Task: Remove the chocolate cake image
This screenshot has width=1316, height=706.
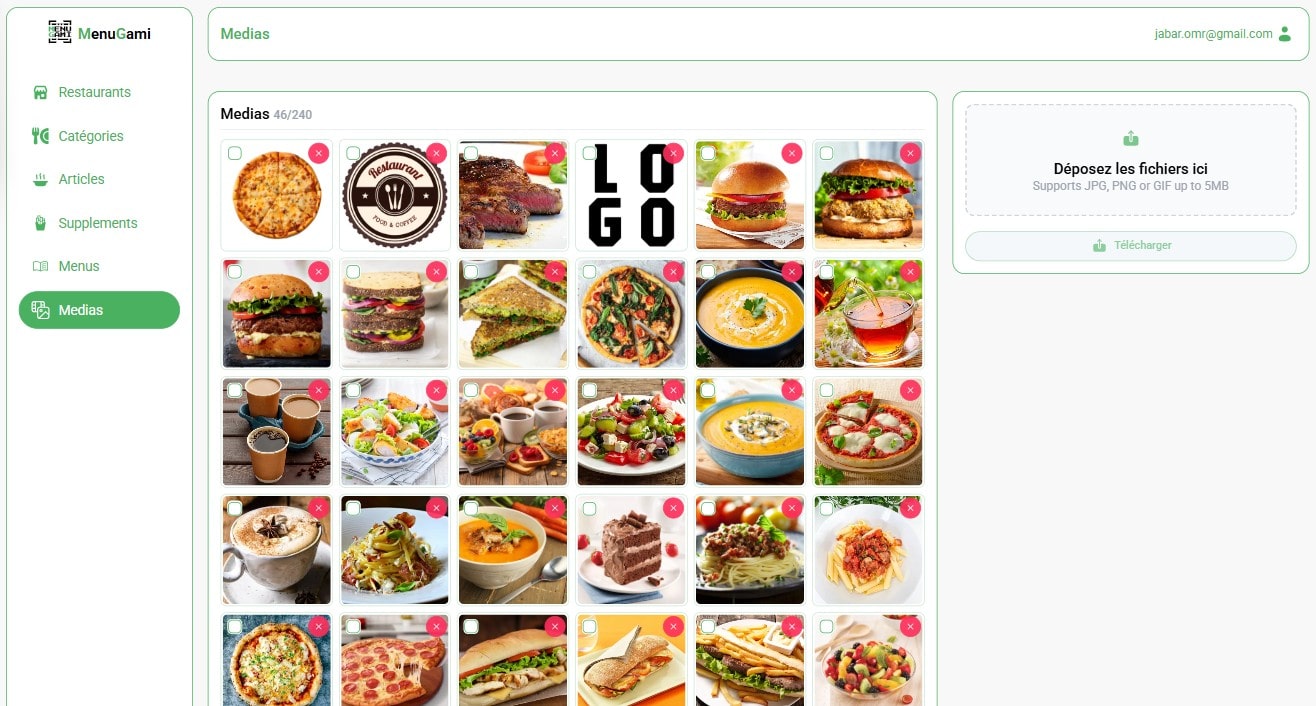Action: (x=673, y=508)
